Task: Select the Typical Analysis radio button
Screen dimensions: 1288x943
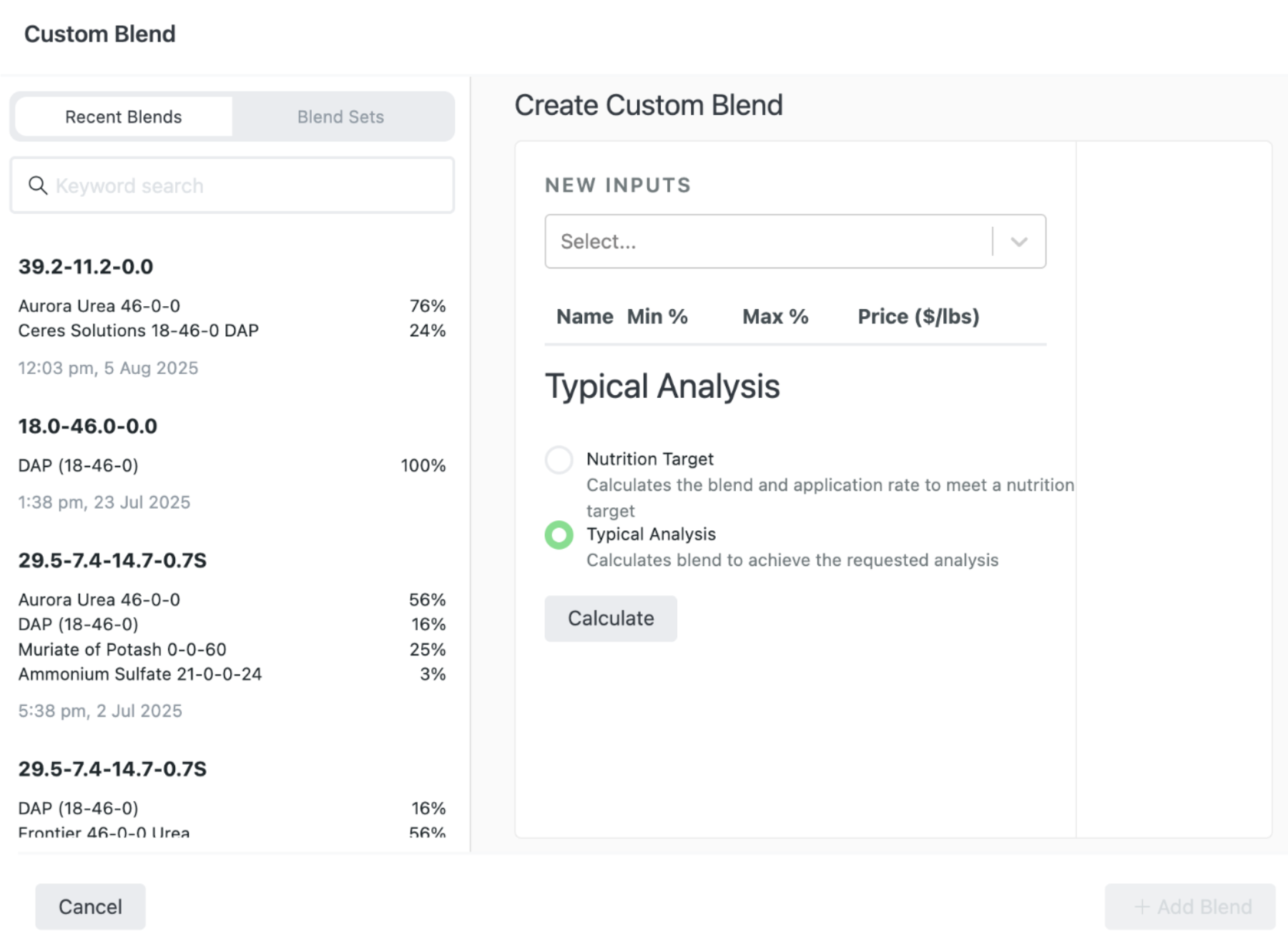Action: coord(559,535)
